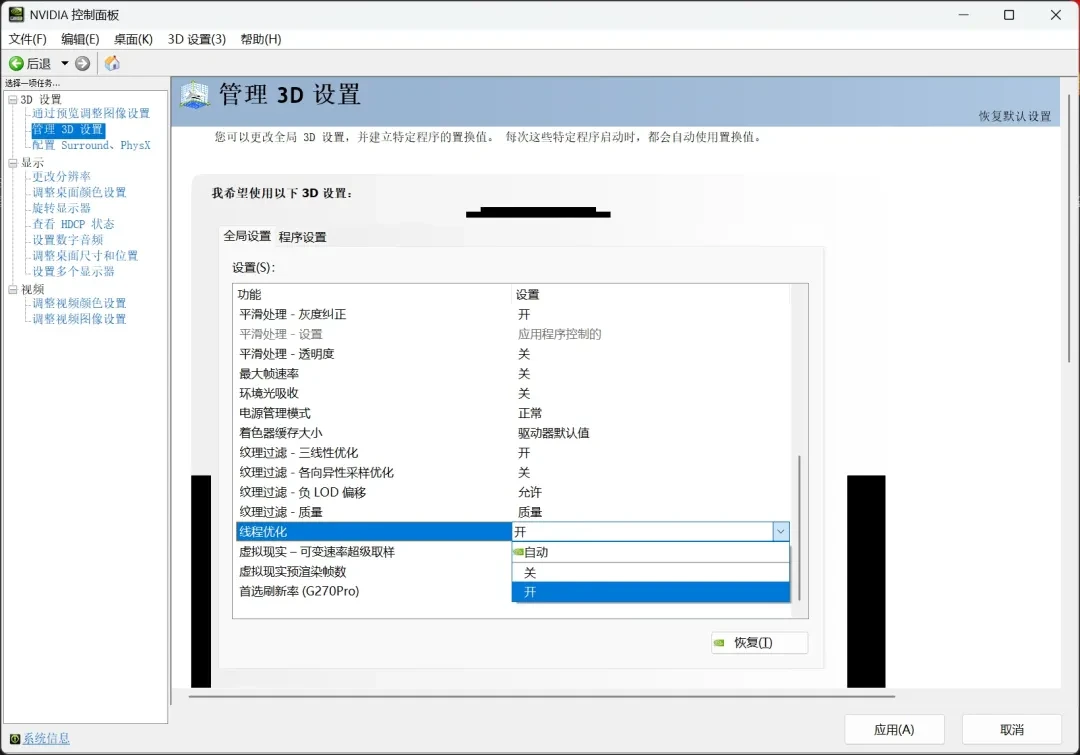Open 调整桌面颜色设置 in the task tree
Viewport: 1080px width, 755px height.
click(79, 192)
